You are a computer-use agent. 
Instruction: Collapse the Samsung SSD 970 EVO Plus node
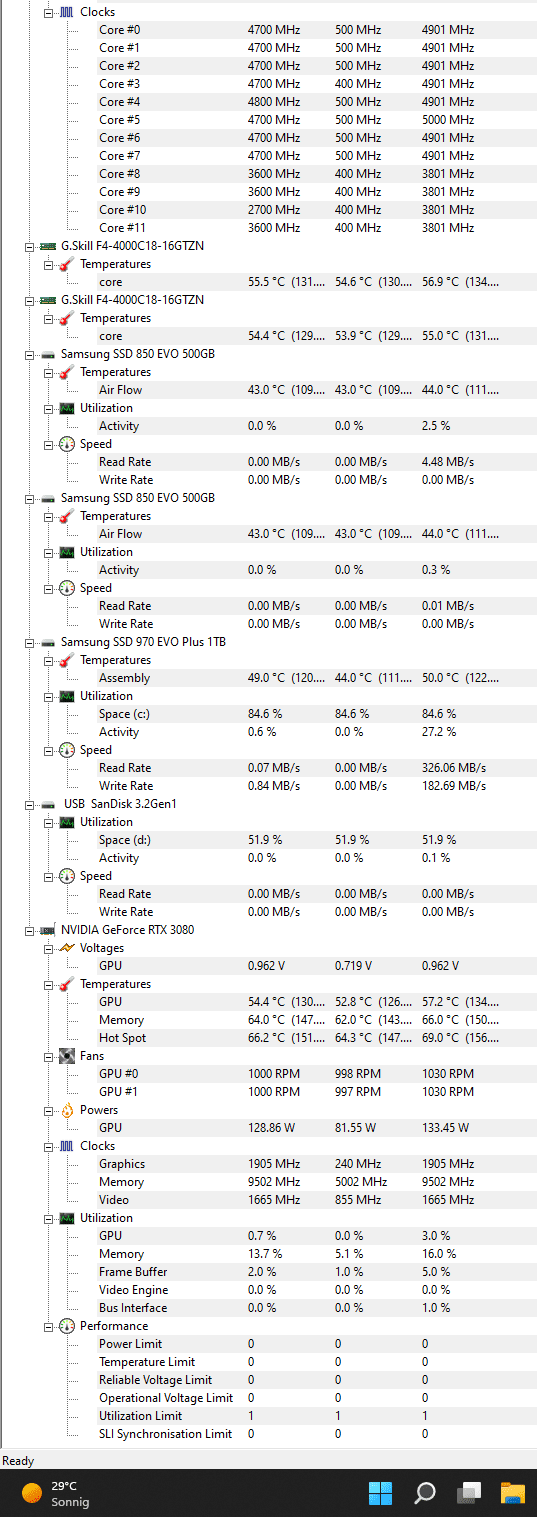30,642
